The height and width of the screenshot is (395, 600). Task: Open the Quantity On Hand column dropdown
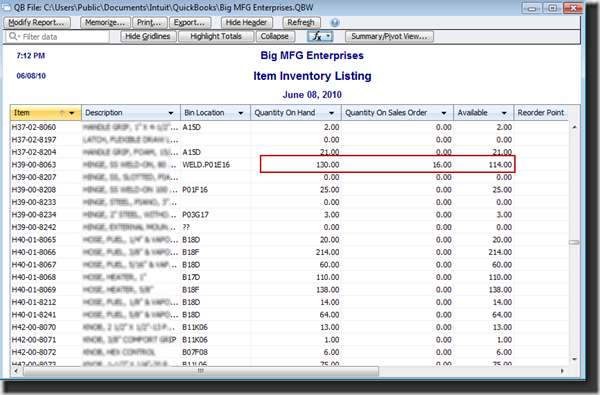pyautogui.click(x=331, y=113)
